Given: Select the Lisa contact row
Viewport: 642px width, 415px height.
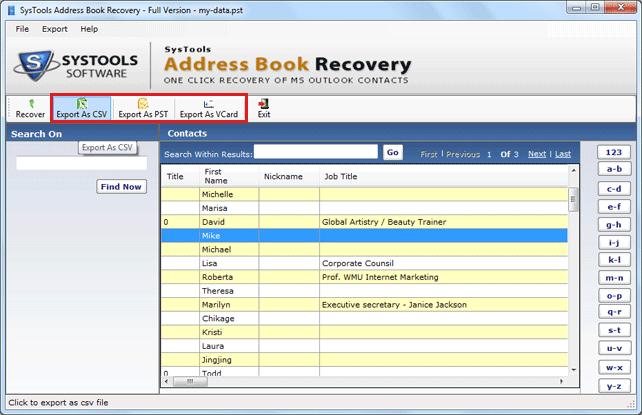Looking at the screenshot, I should tap(364, 263).
